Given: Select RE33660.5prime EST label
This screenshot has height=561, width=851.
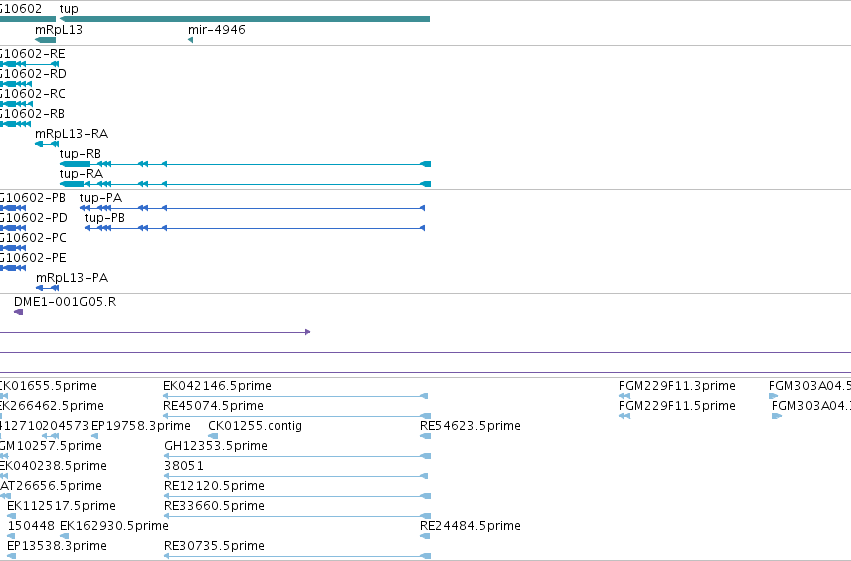Looking at the screenshot, I should [214, 506].
